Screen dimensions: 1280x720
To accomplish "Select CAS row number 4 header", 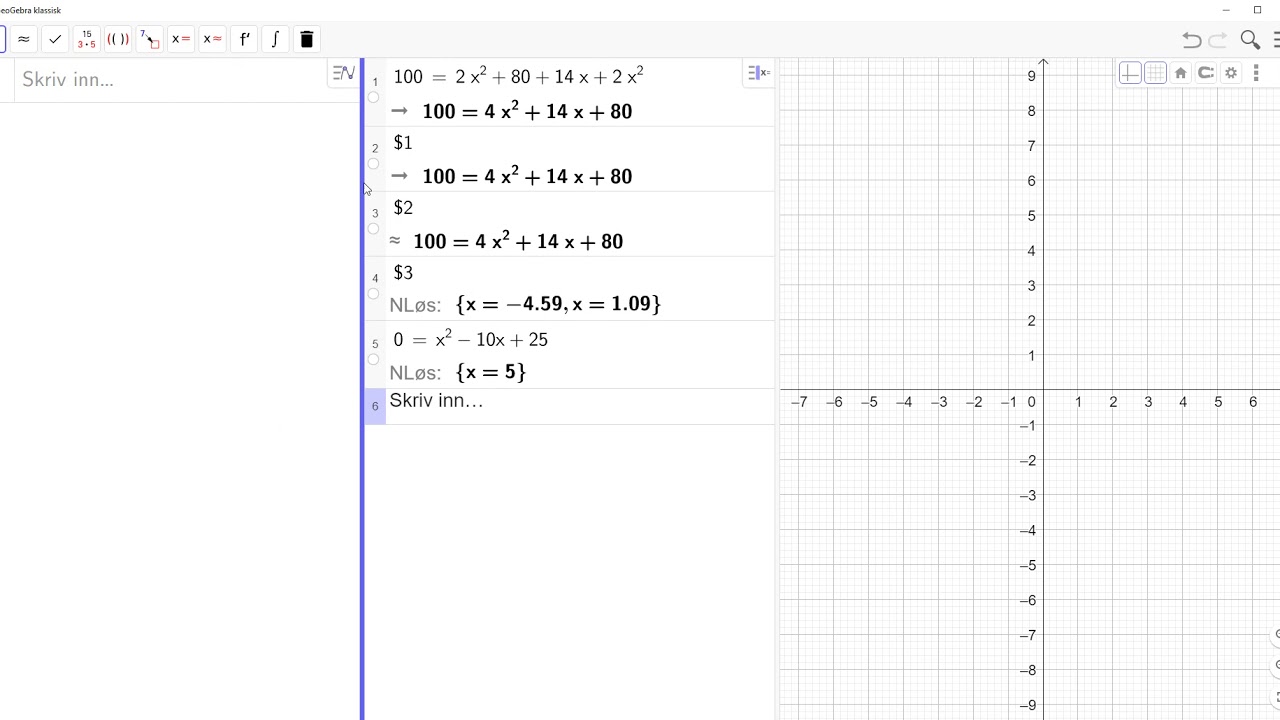I will point(375,288).
